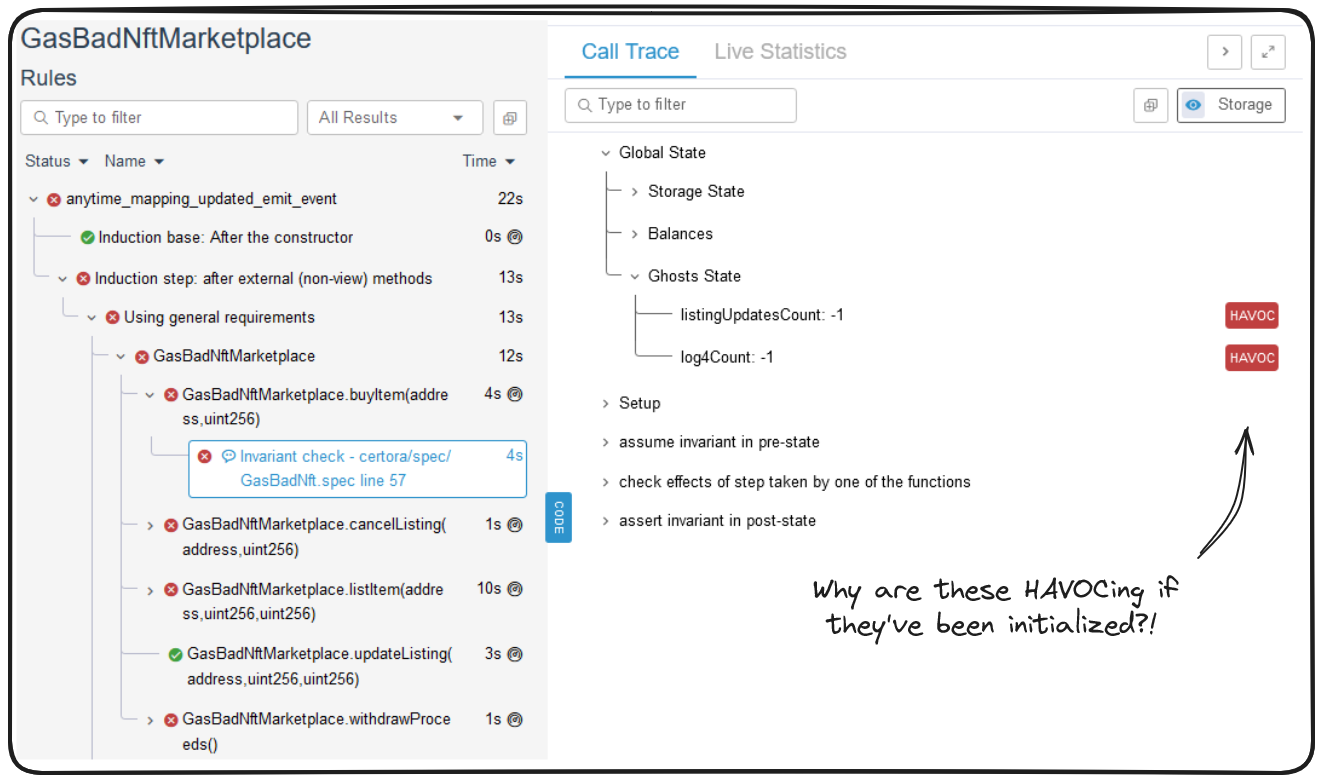
Task: Open Invariant check GasBadNft.spec line 57
Action: point(345,468)
